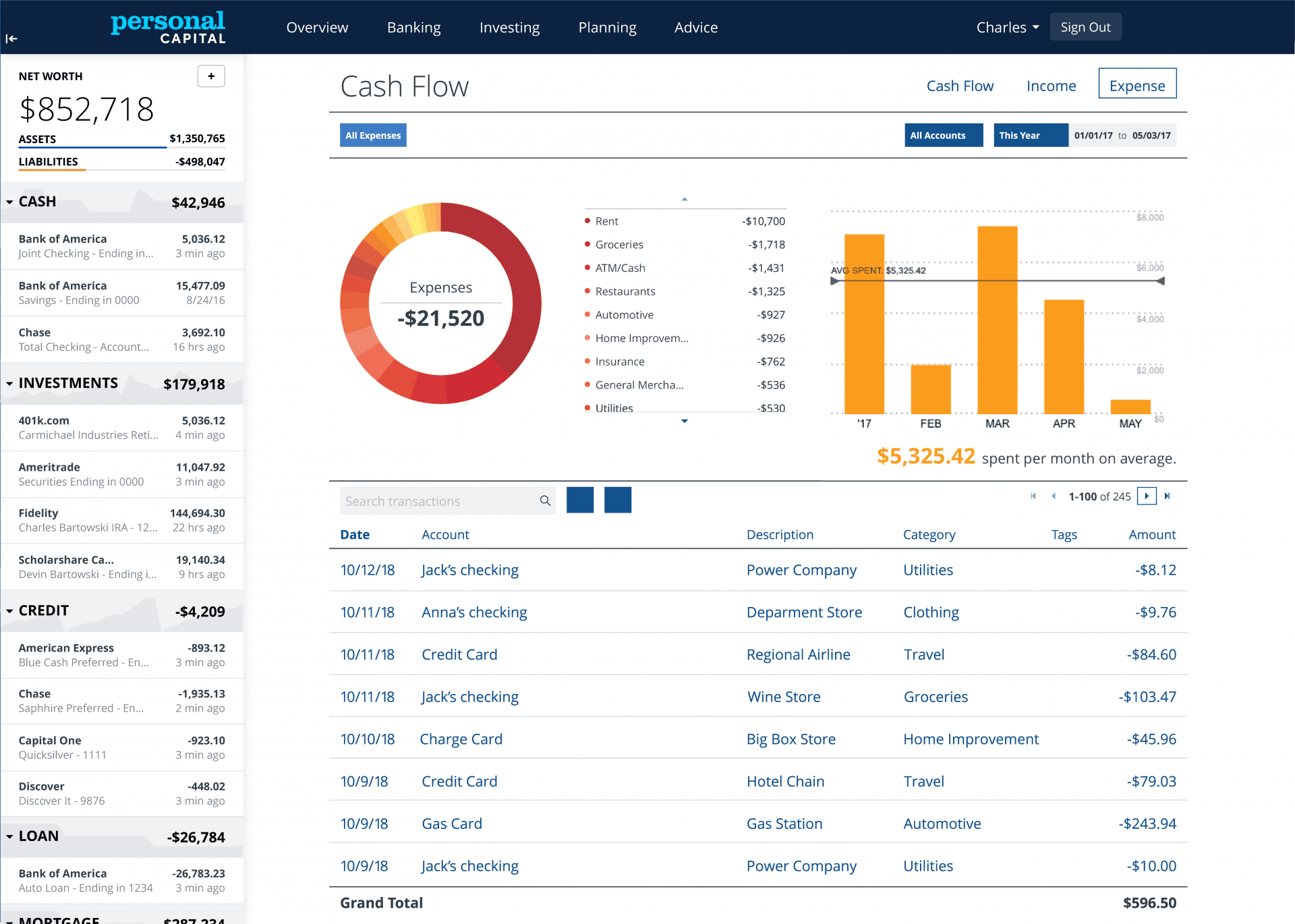Image resolution: width=1295 pixels, height=924 pixels.
Task: Click the grid view icon in transactions
Action: tap(618, 500)
